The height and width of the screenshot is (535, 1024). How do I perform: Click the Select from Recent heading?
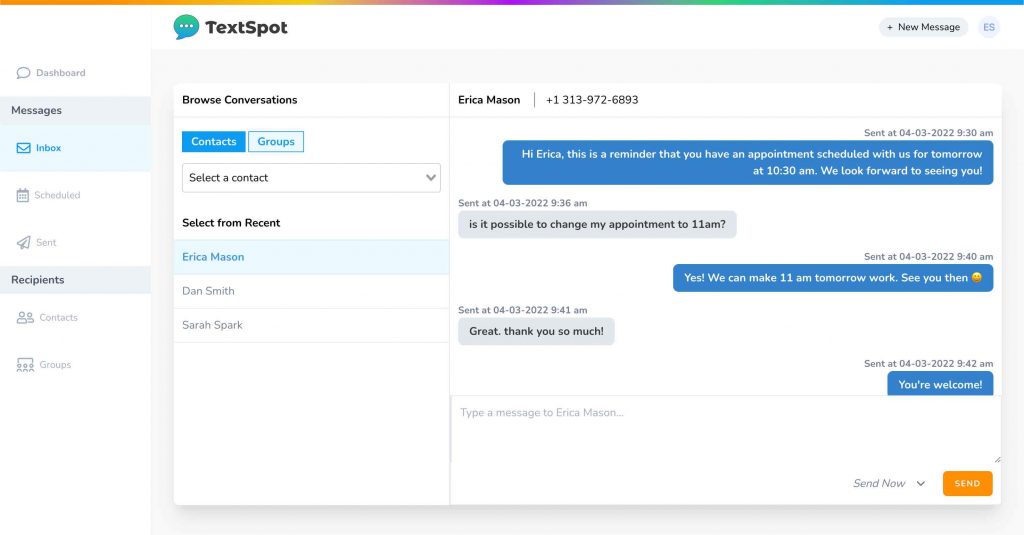pos(231,223)
